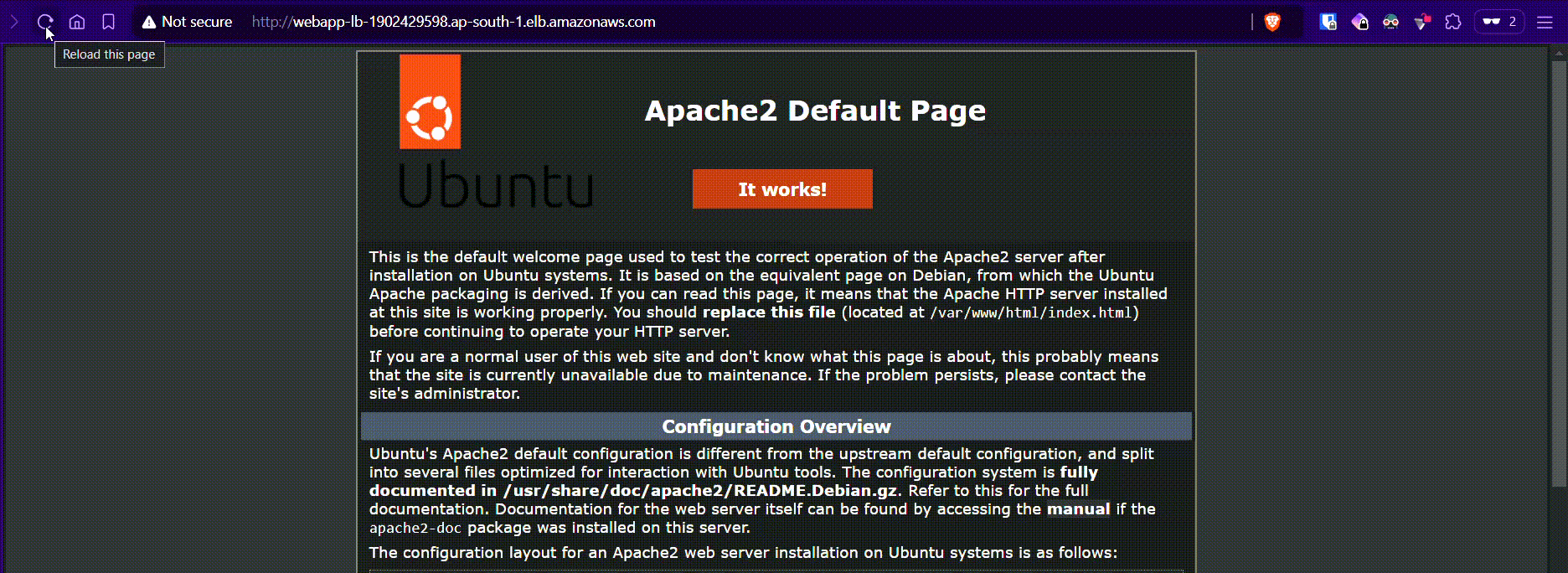Open the home page via the house icon
1568x573 pixels.
[77, 23]
